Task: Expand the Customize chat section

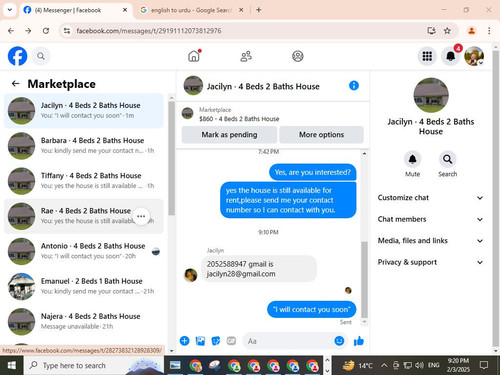Action: tap(430, 198)
